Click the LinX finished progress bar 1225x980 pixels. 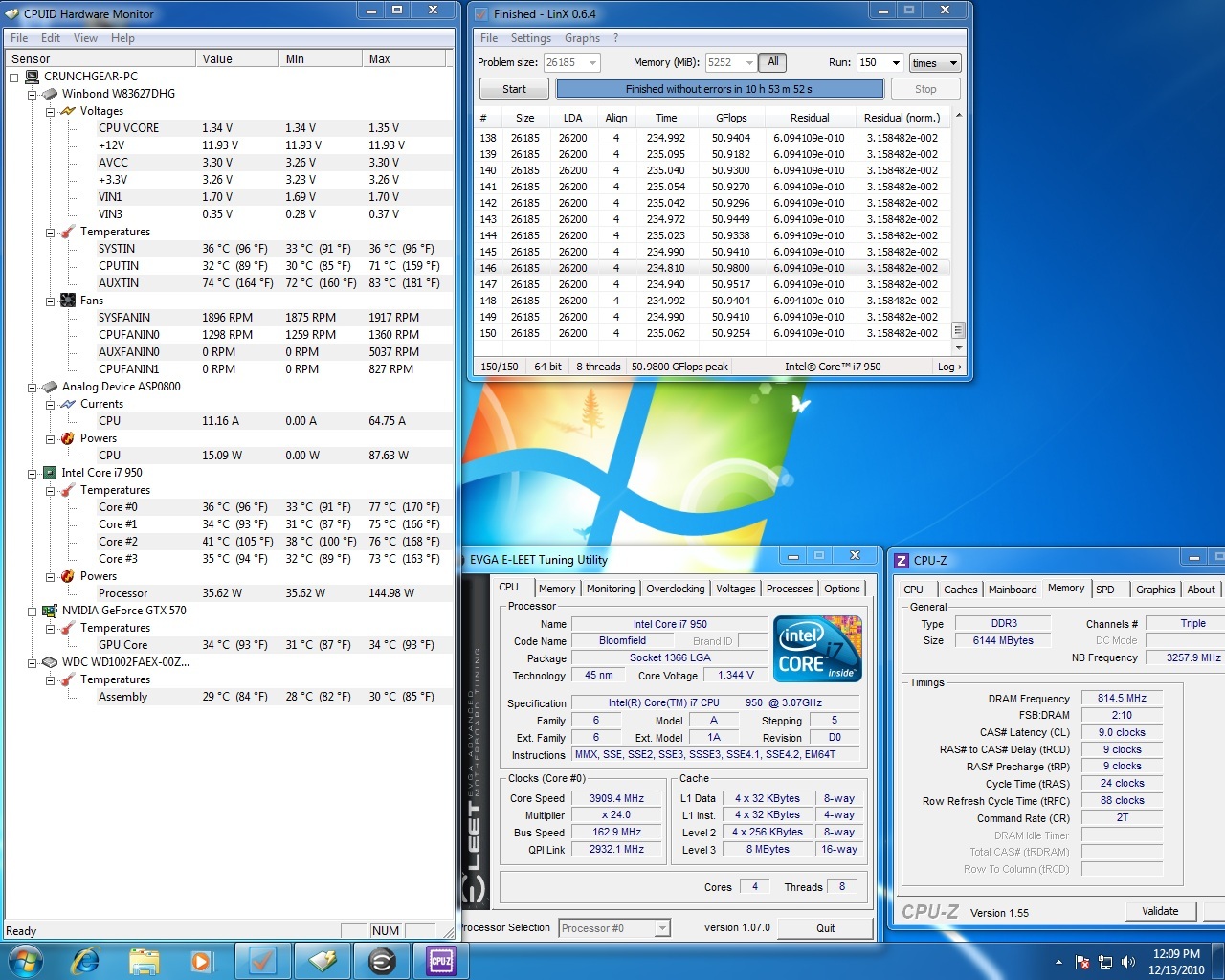pyautogui.click(x=719, y=89)
